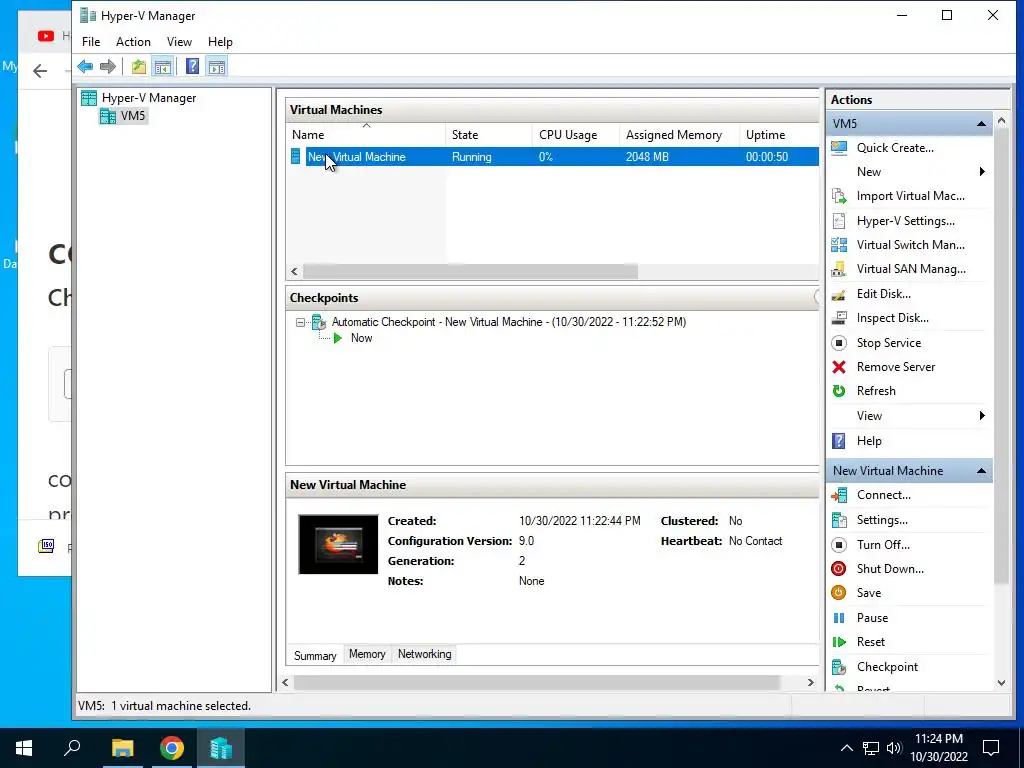Image resolution: width=1024 pixels, height=768 pixels.
Task: Click the Virtual SAN Manager icon
Action: 839,269
